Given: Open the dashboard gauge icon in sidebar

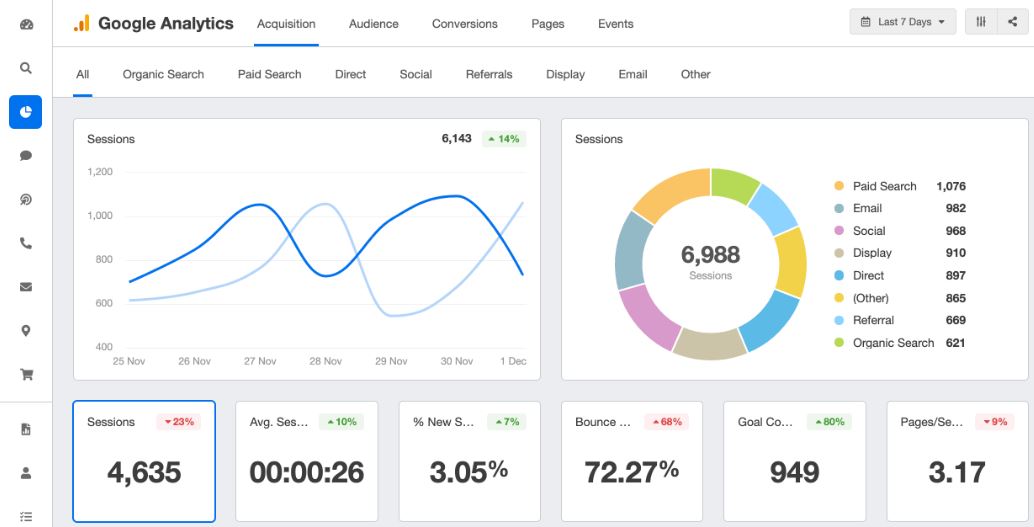Looking at the screenshot, I should coord(26,25).
